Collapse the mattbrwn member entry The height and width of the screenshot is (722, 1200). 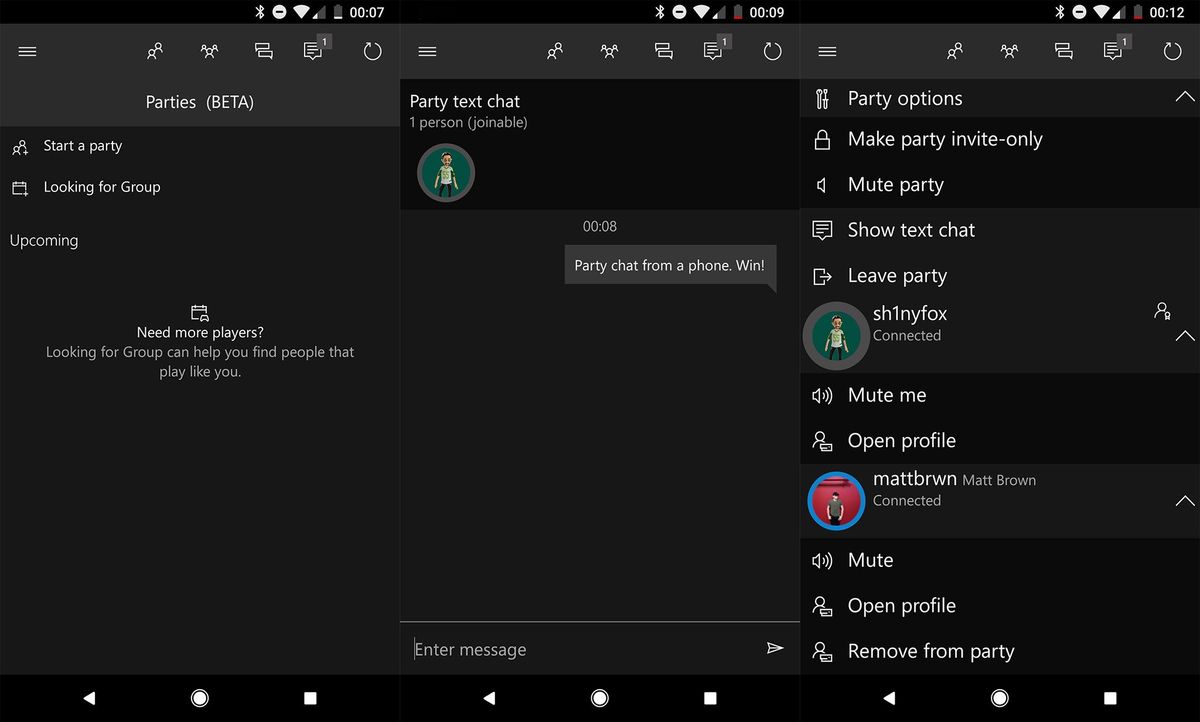click(1185, 500)
